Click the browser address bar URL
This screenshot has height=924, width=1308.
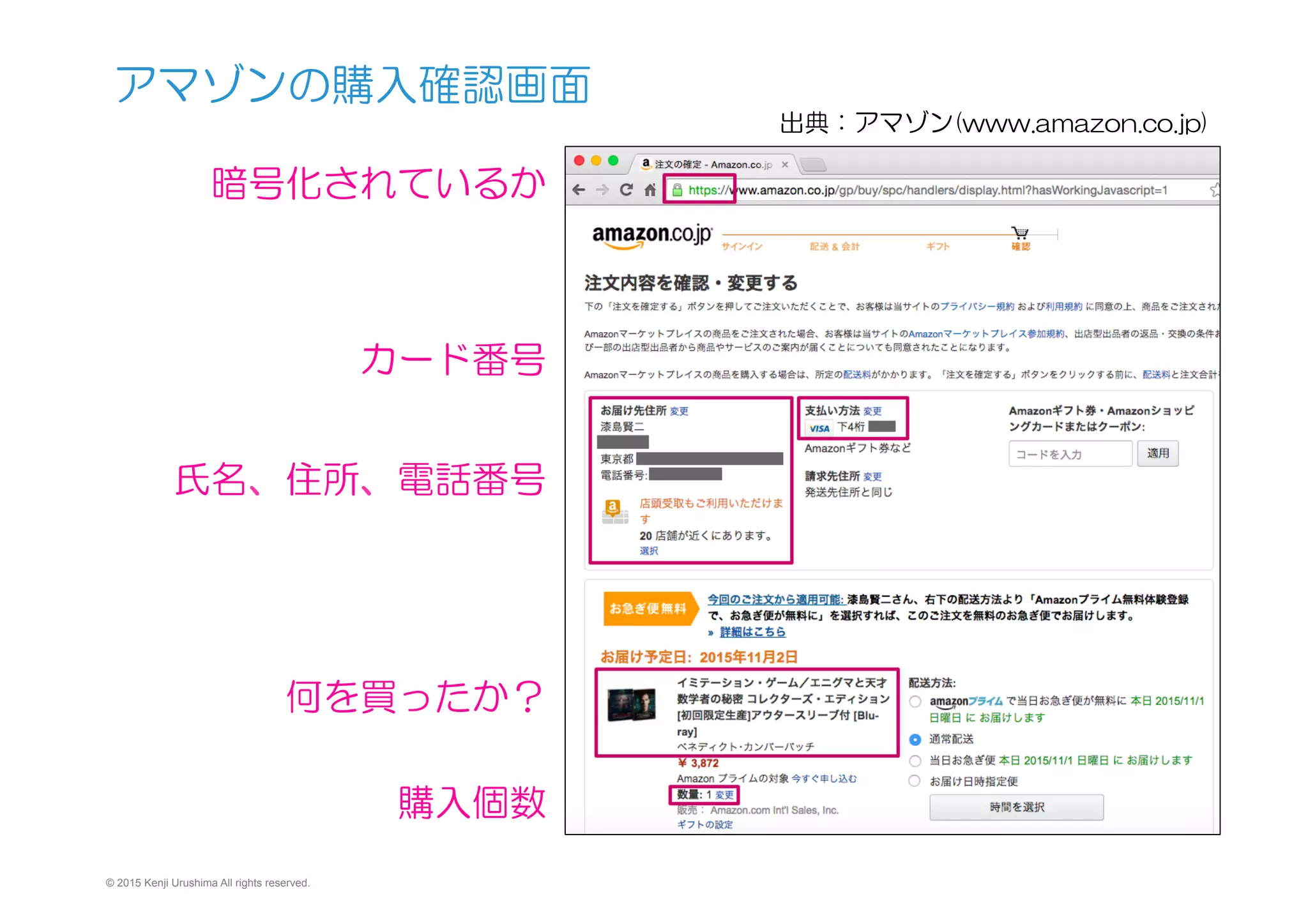click(x=928, y=190)
